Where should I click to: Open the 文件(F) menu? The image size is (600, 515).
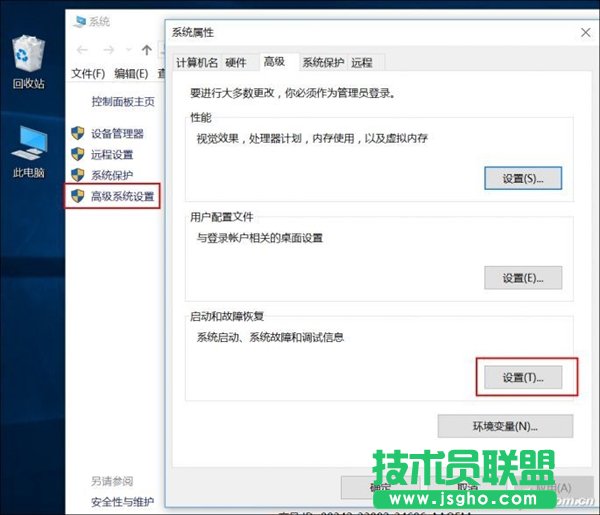[88, 73]
